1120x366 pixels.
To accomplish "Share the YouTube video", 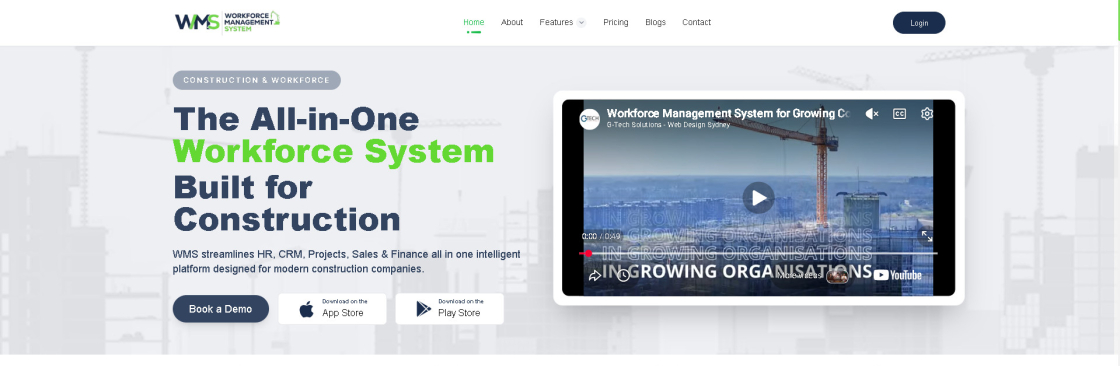I will [594, 275].
